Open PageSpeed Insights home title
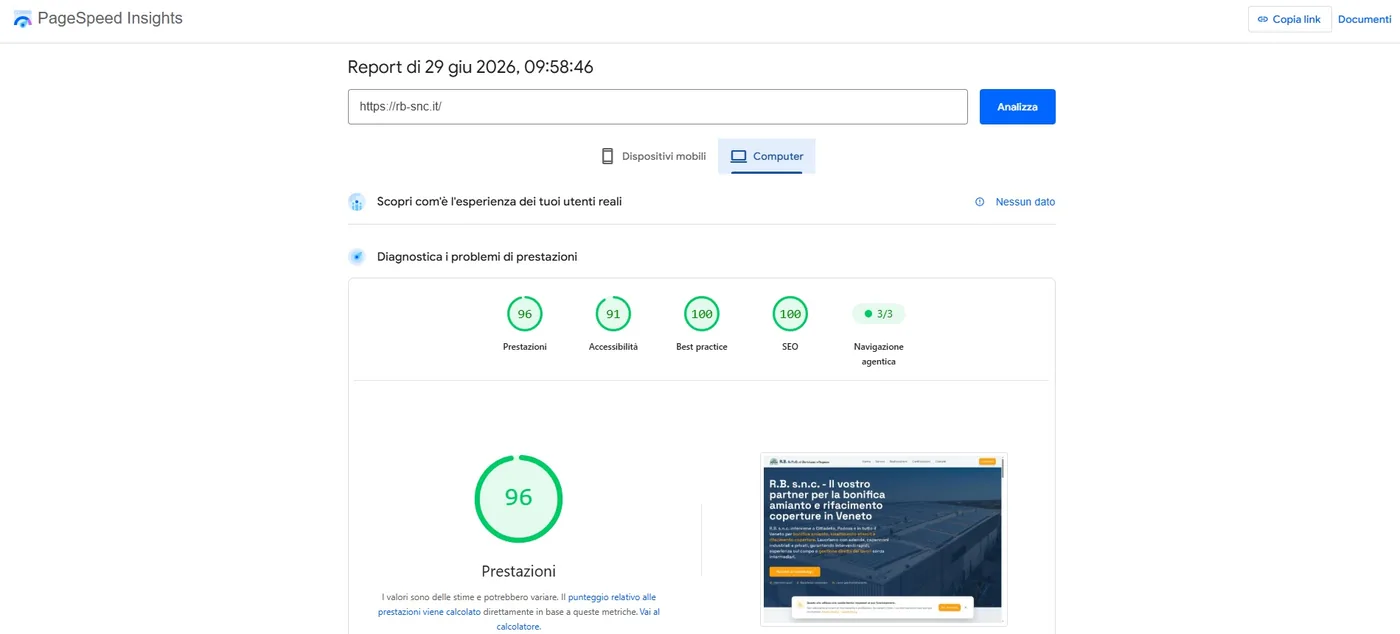The width and height of the screenshot is (1400, 634). (x=110, y=19)
